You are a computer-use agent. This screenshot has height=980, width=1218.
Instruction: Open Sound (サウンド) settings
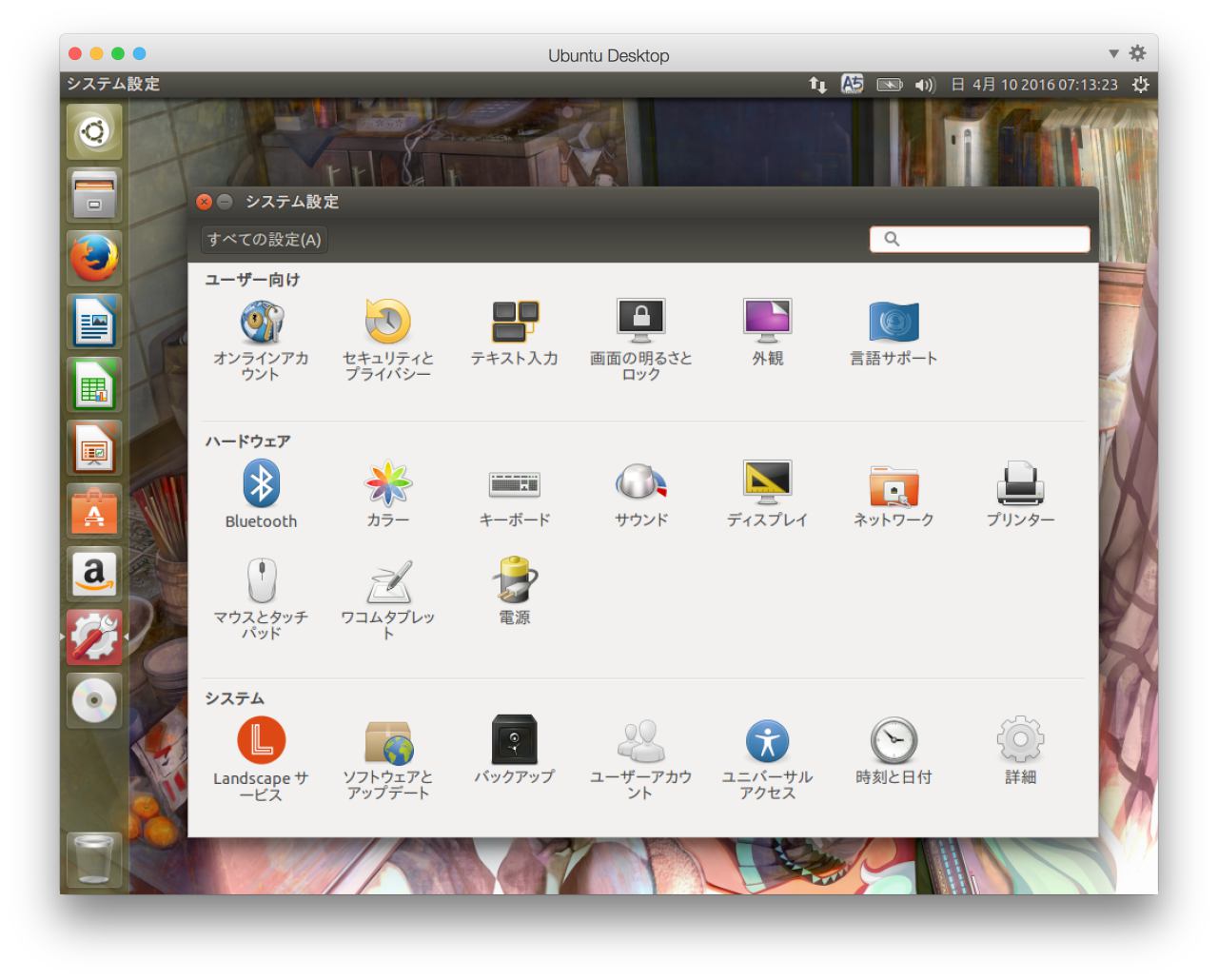click(641, 495)
